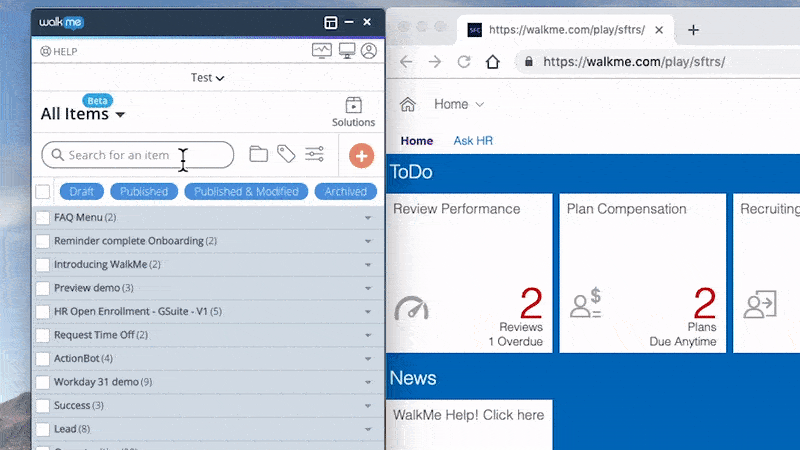The height and width of the screenshot is (450, 800).
Task: Select the Home page tab
Action: pos(417,141)
